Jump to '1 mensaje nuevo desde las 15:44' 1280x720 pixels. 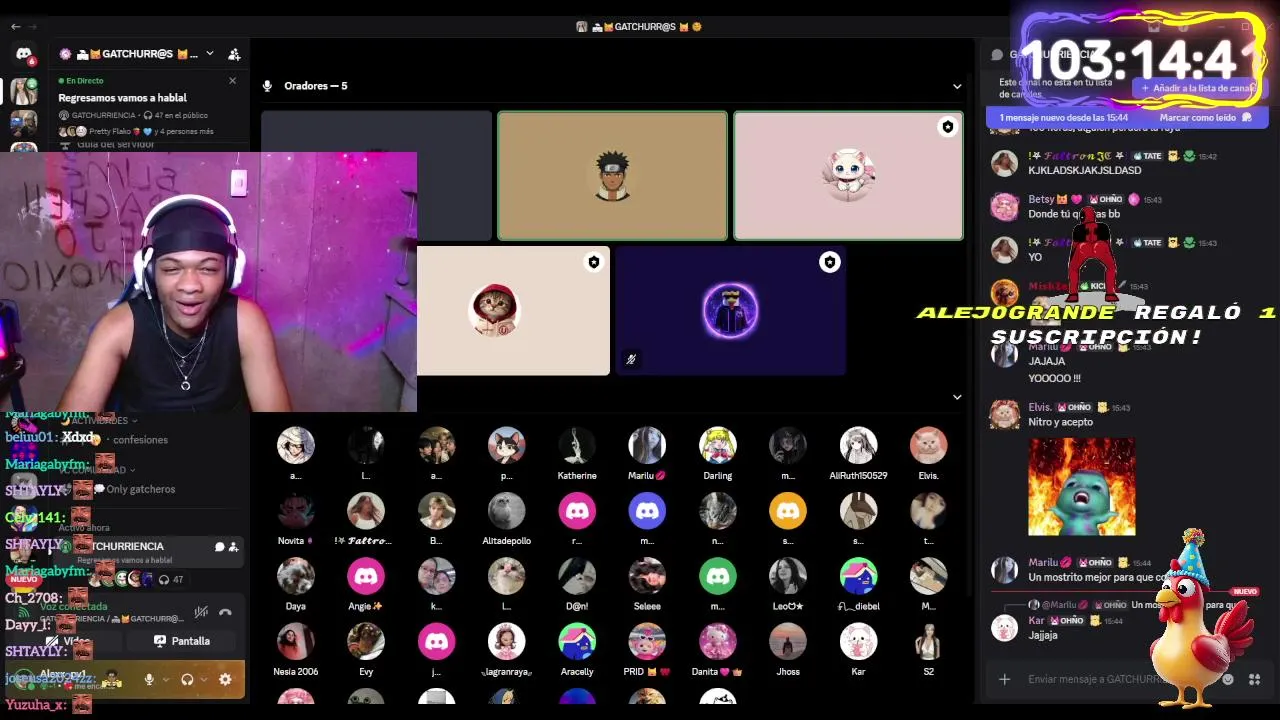[1063, 117]
